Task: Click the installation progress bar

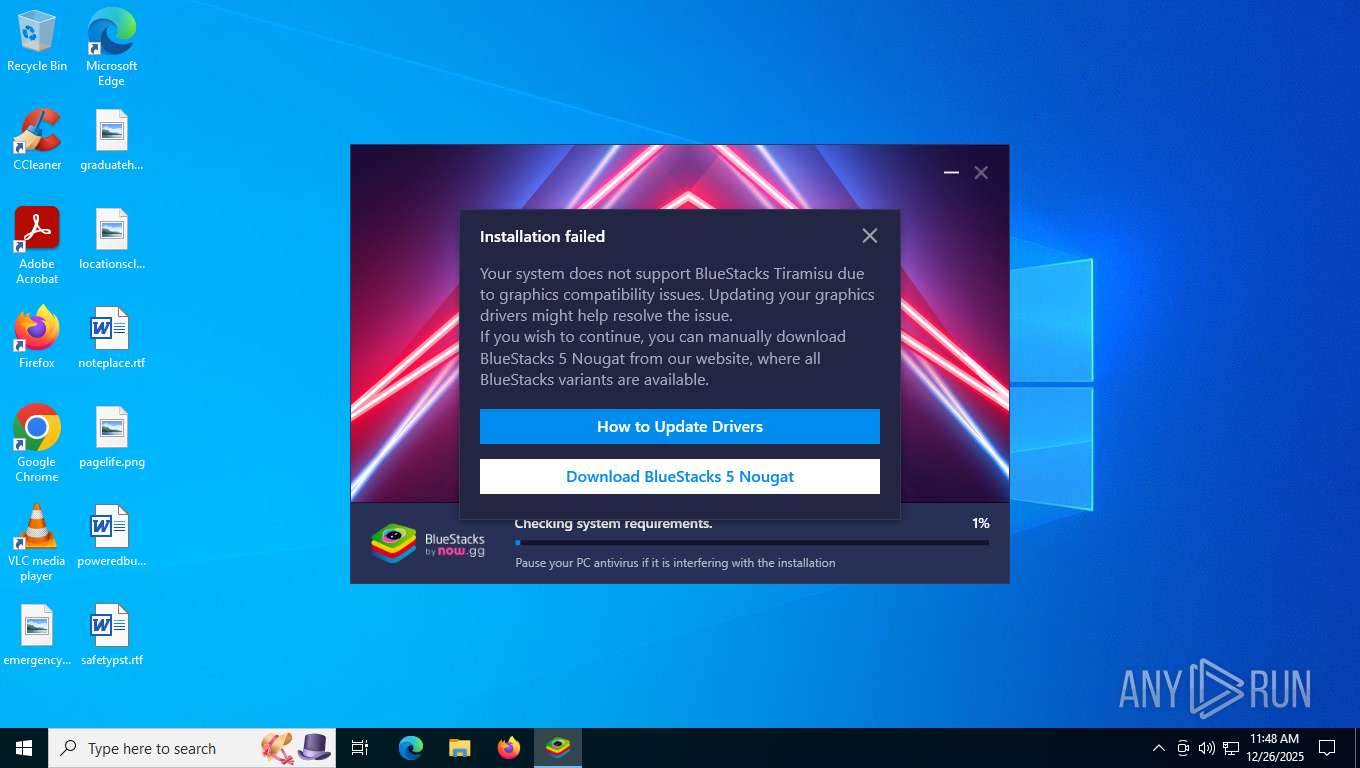Action: coord(752,543)
